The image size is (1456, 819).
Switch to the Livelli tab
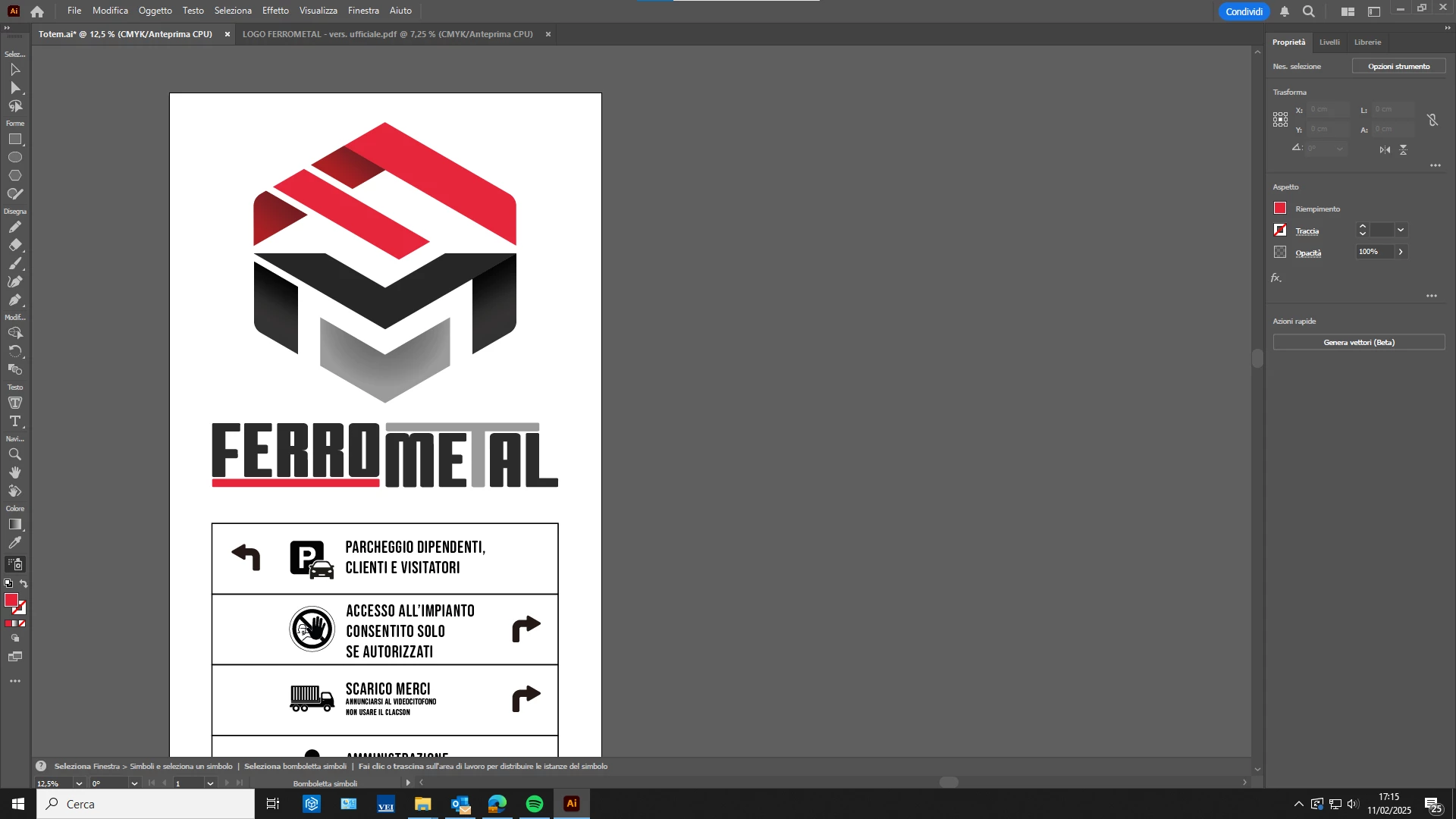pos(1329,42)
